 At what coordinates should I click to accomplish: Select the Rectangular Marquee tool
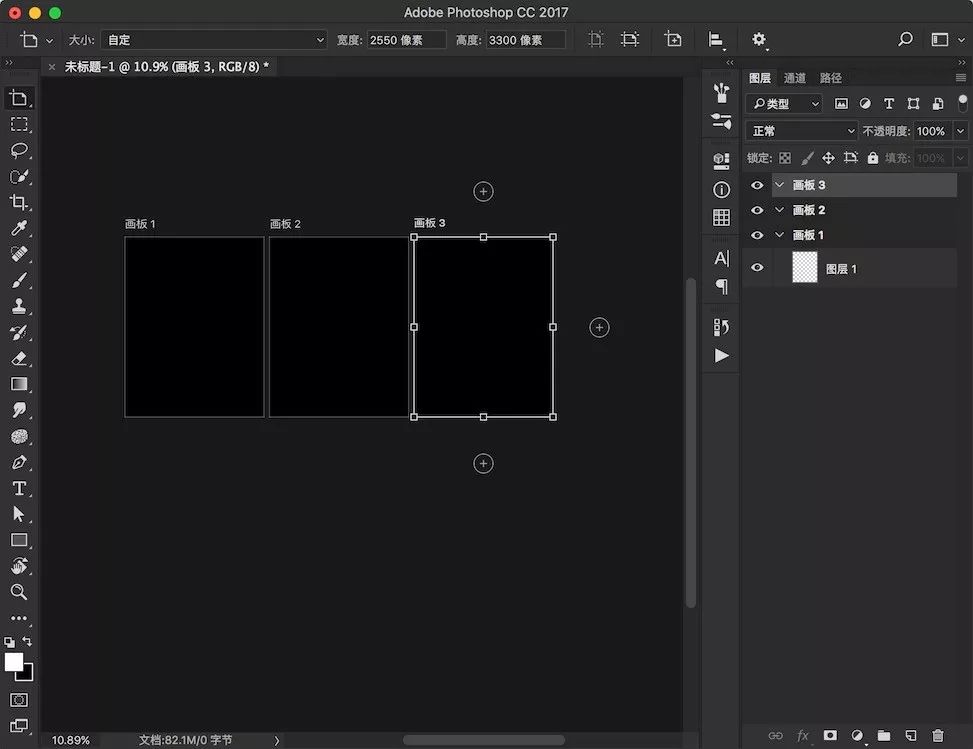coord(19,124)
